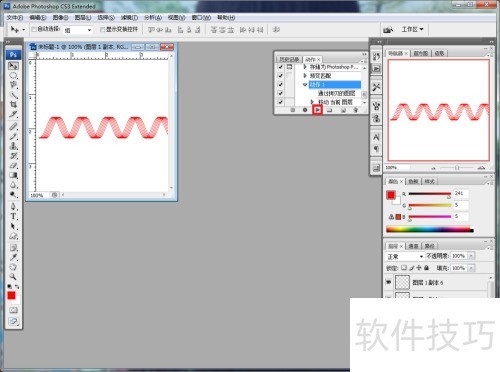Select the Type tool
This screenshot has height=372, width=500.
coord(13,216)
